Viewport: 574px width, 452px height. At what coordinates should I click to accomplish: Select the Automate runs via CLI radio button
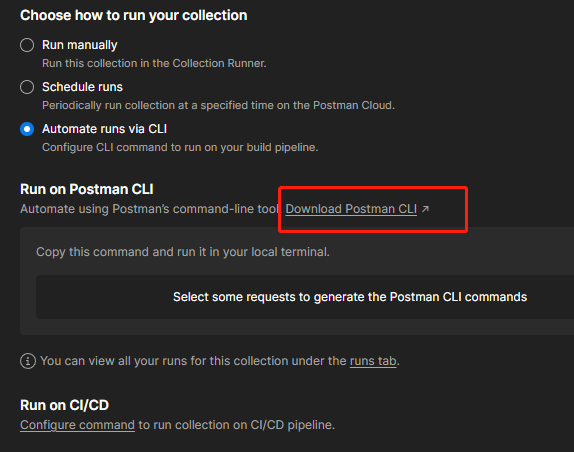point(27,129)
